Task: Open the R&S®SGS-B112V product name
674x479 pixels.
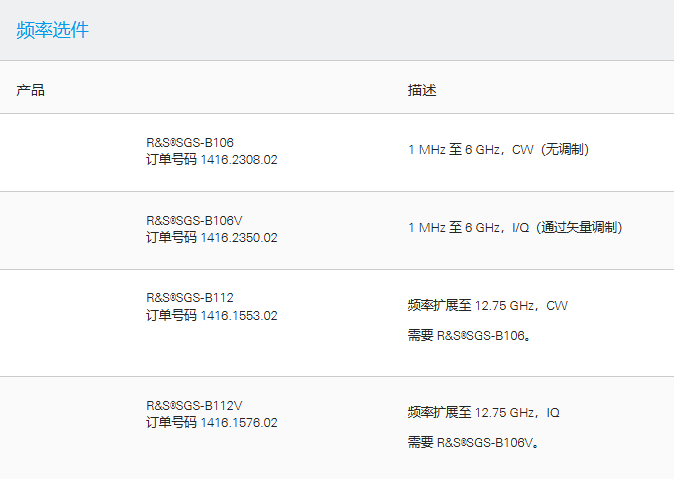Action: (194, 405)
